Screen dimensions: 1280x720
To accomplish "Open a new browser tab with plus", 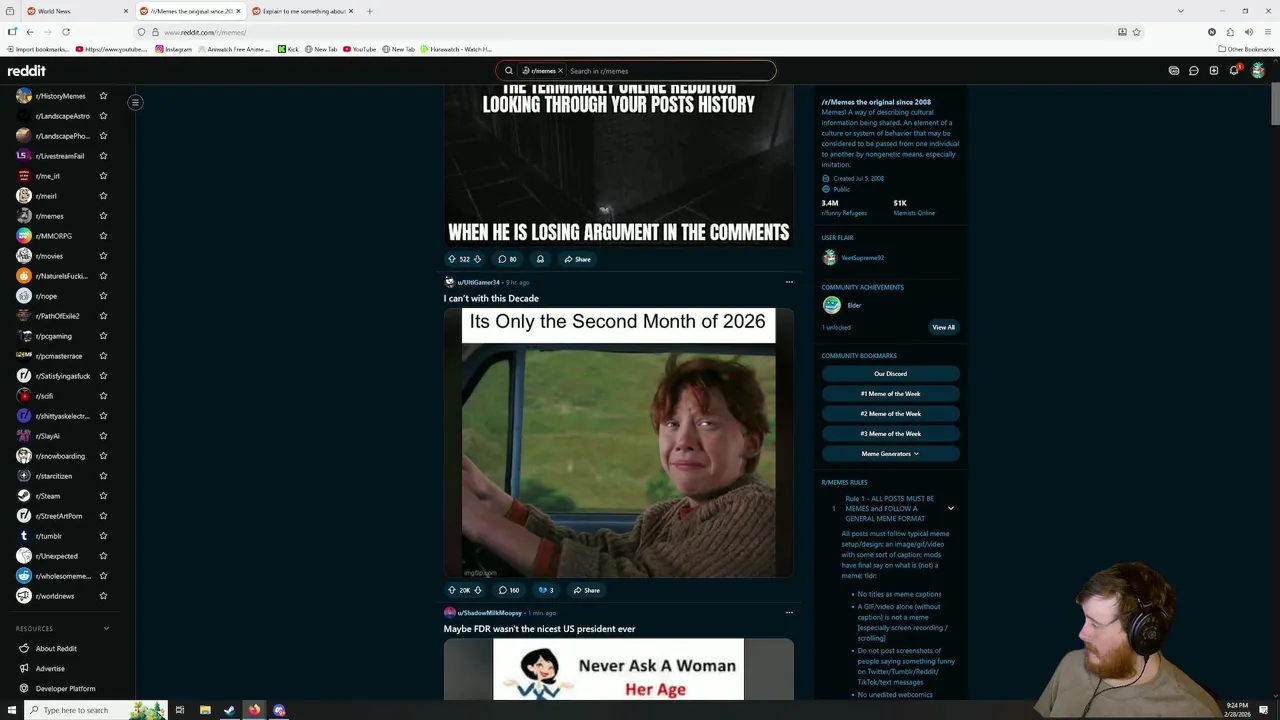I will [369, 11].
